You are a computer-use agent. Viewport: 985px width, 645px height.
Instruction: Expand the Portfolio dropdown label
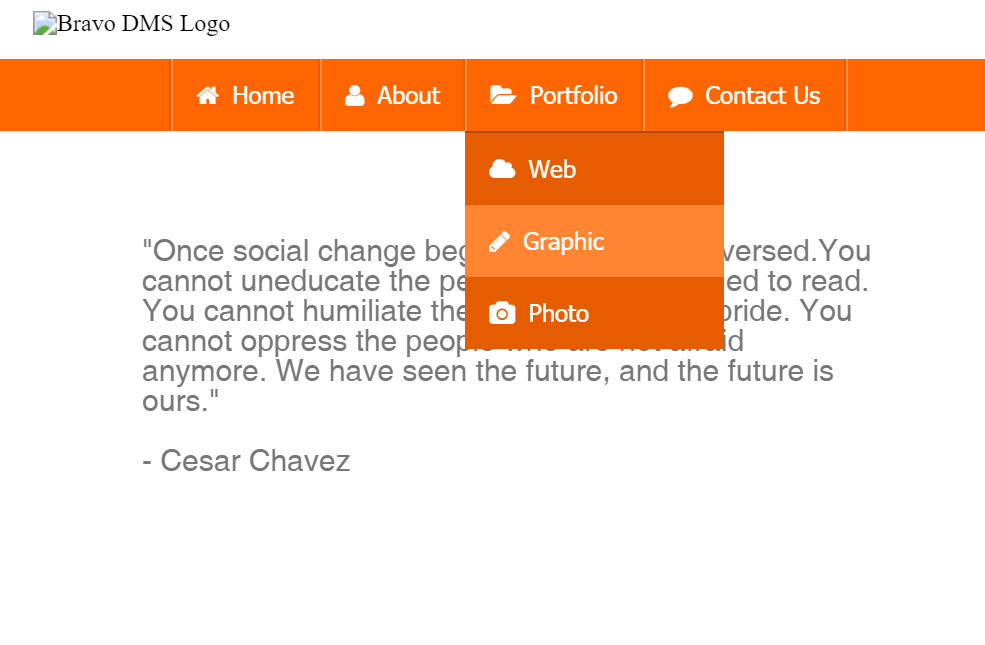point(573,96)
